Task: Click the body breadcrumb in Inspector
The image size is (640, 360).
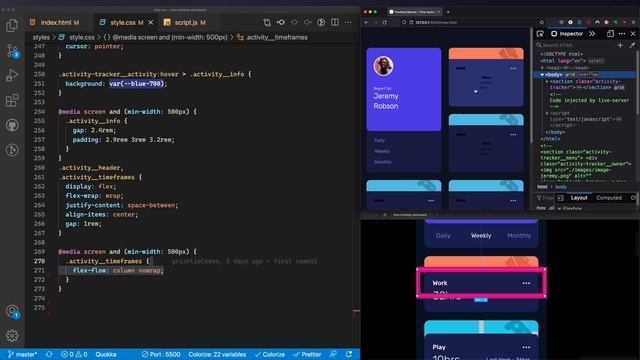Action: tap(561, 187)
